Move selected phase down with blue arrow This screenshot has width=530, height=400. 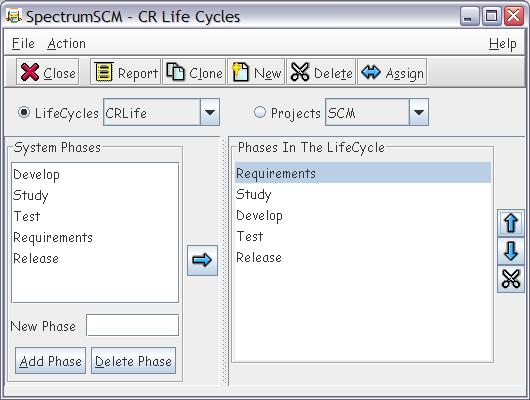(511, 251)
